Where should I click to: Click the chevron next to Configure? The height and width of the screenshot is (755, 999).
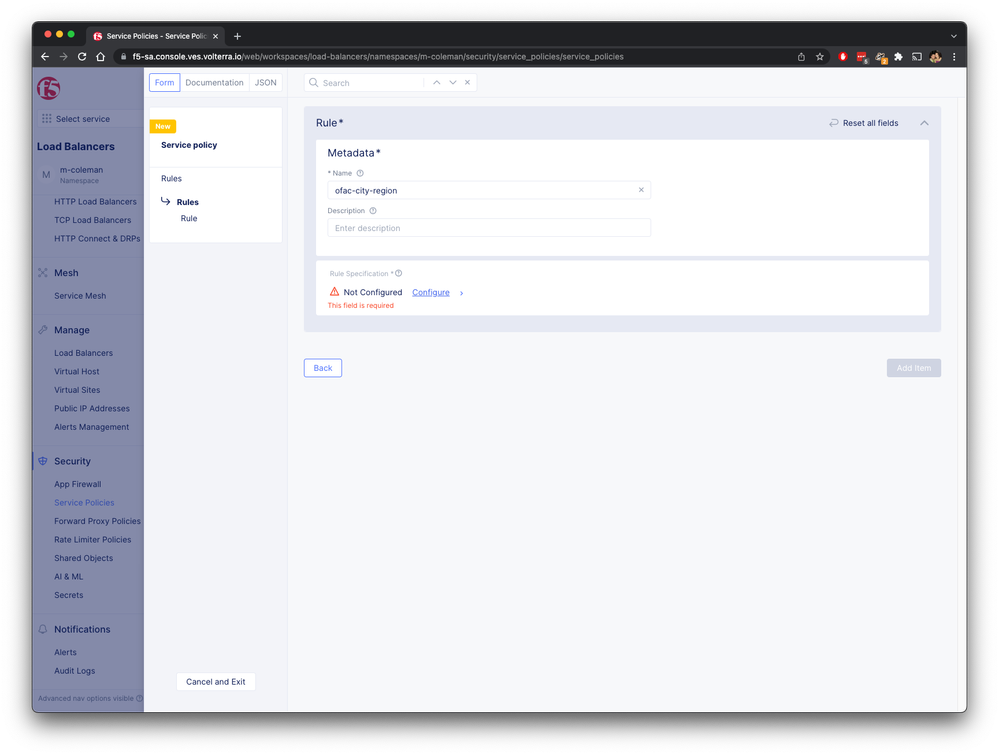click(461, 293)
